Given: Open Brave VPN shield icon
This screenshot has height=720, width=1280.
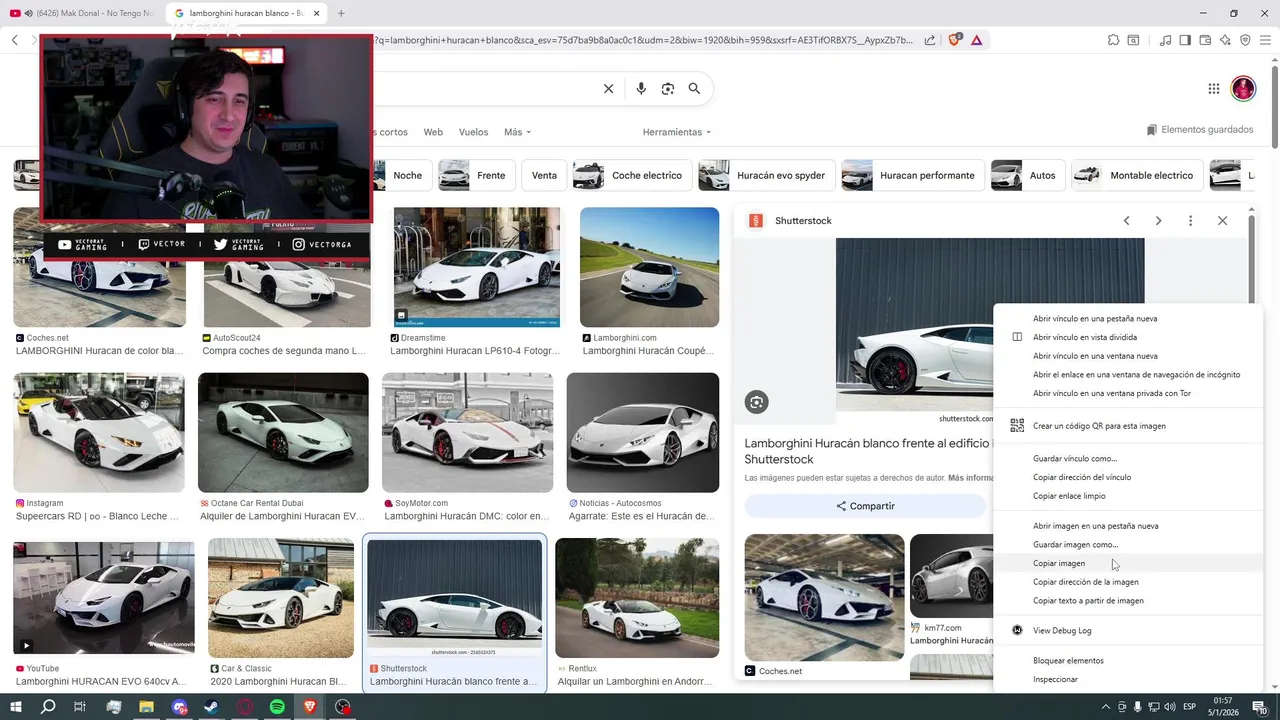Looking at the screenshot, I should coord(1245,40).
